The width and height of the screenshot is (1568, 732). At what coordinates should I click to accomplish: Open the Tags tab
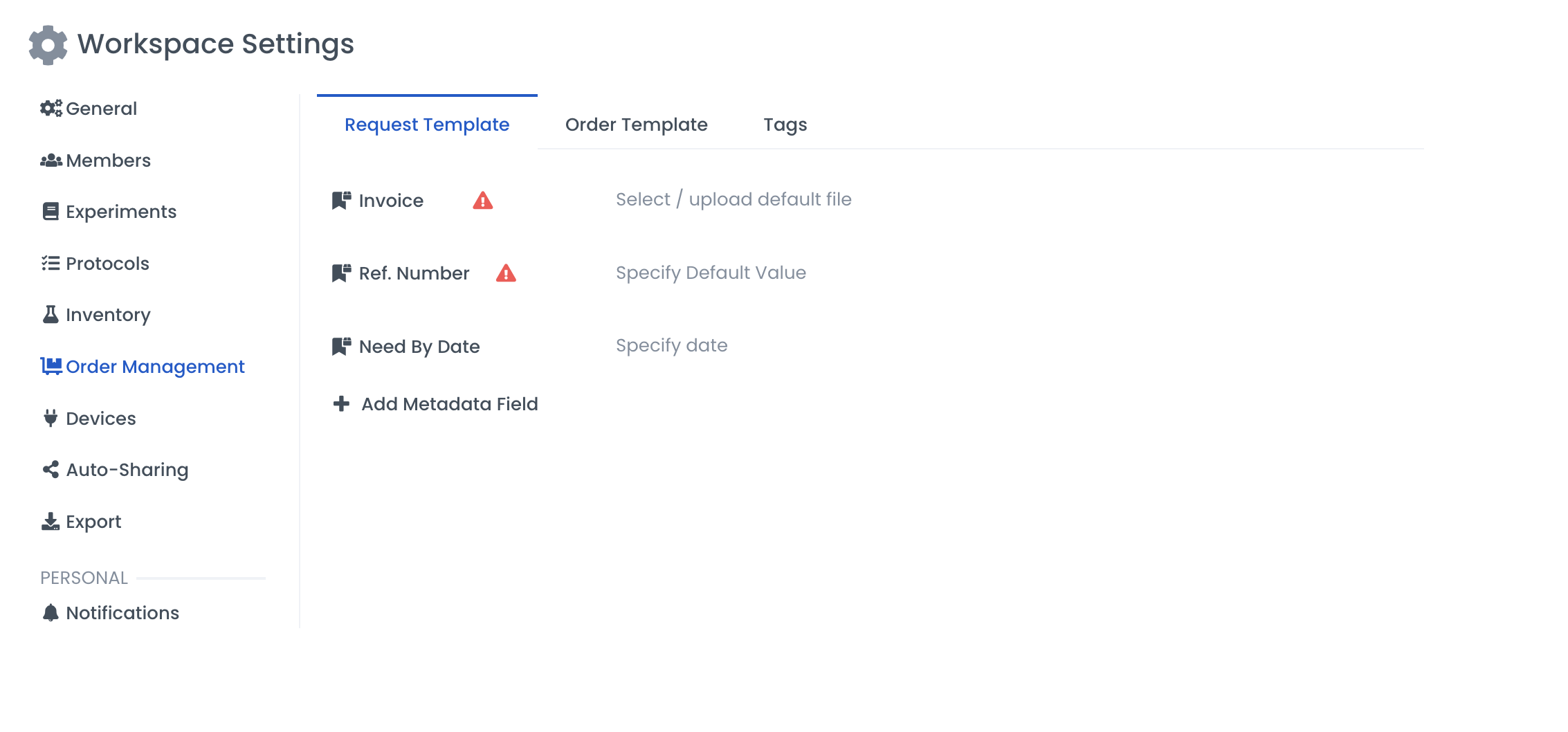point(785,125)
